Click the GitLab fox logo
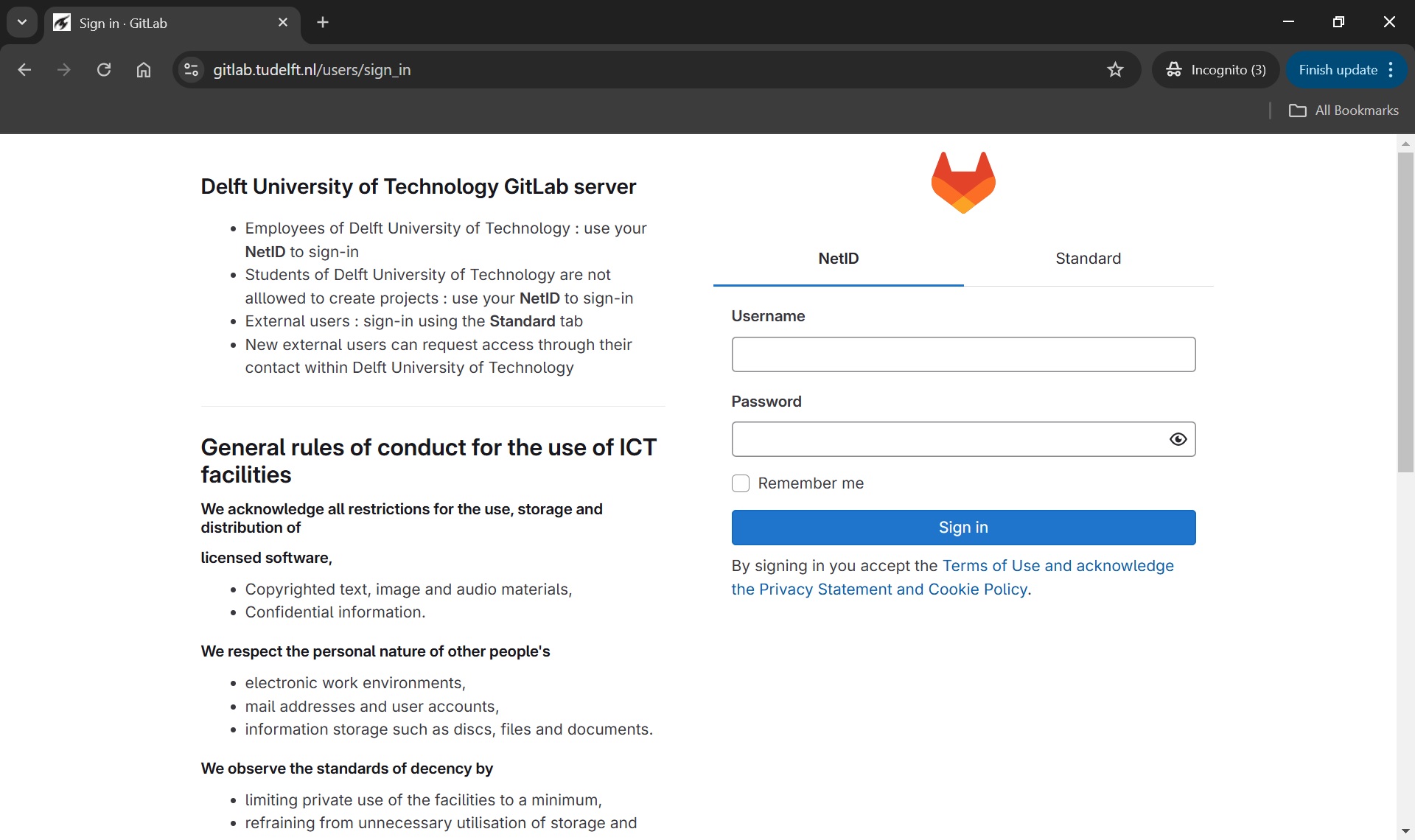Screen dimensions: 1415x840 (x=963, y=183)
